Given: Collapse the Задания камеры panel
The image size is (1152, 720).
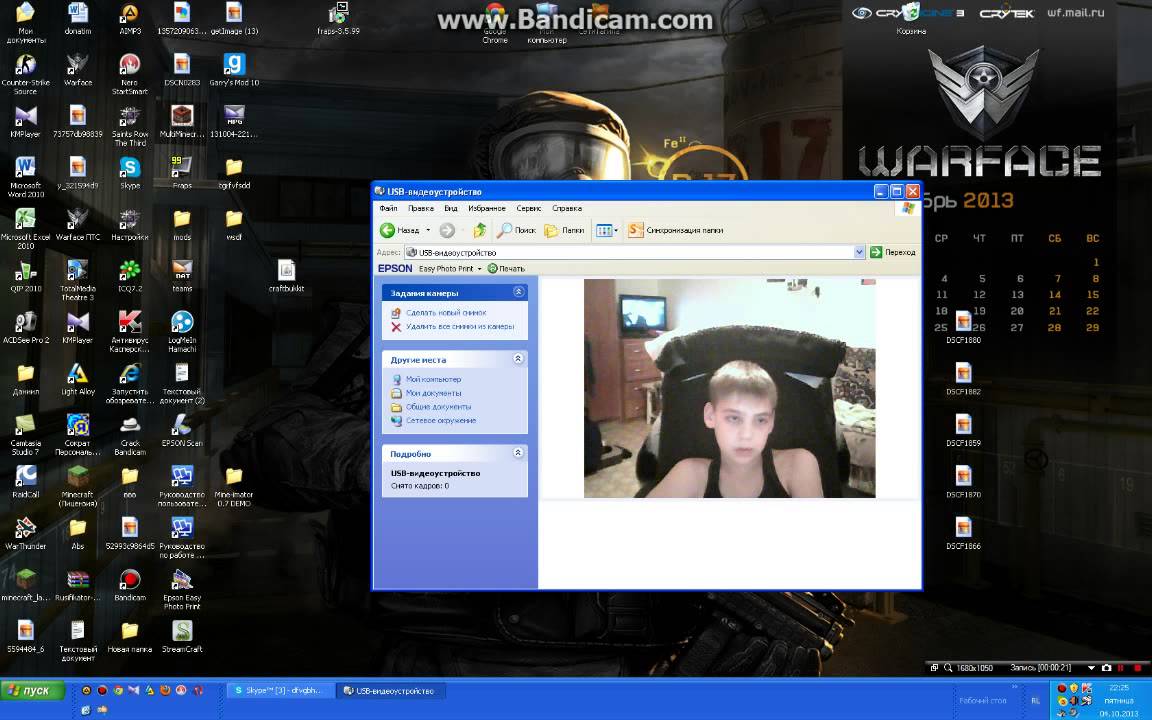Looking at the screenshot, I should (518, 292).
